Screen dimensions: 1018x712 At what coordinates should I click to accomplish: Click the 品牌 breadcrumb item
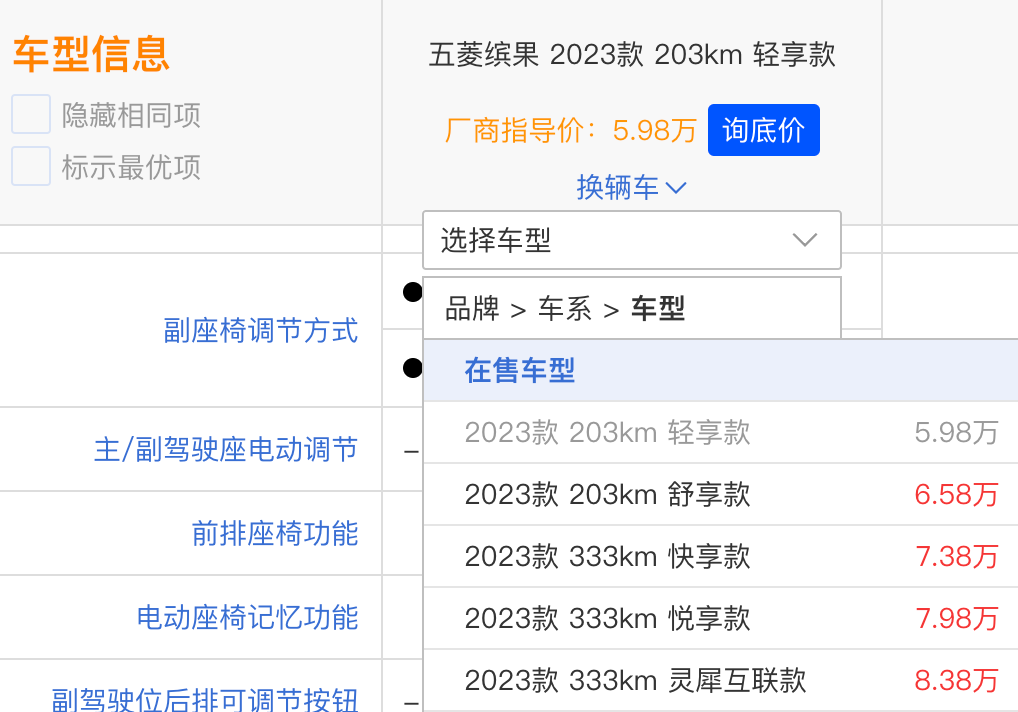tap(472, 309)
